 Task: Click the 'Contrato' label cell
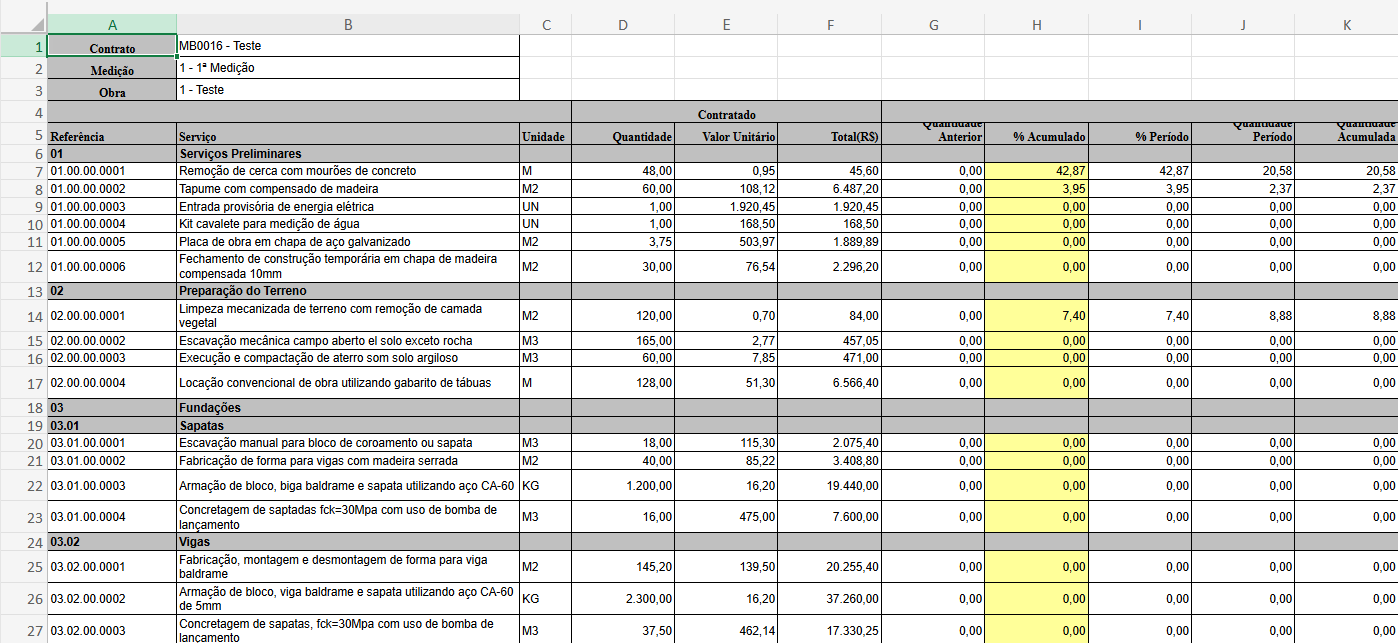[x=112, y=48]
